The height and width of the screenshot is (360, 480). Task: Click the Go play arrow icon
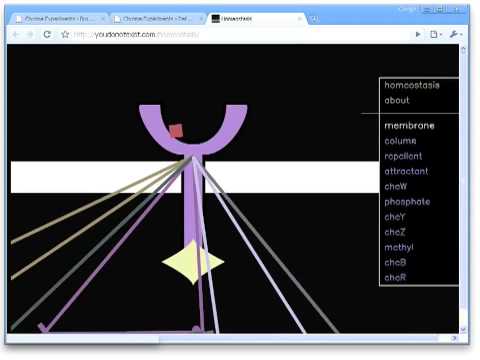pos(418,34)
